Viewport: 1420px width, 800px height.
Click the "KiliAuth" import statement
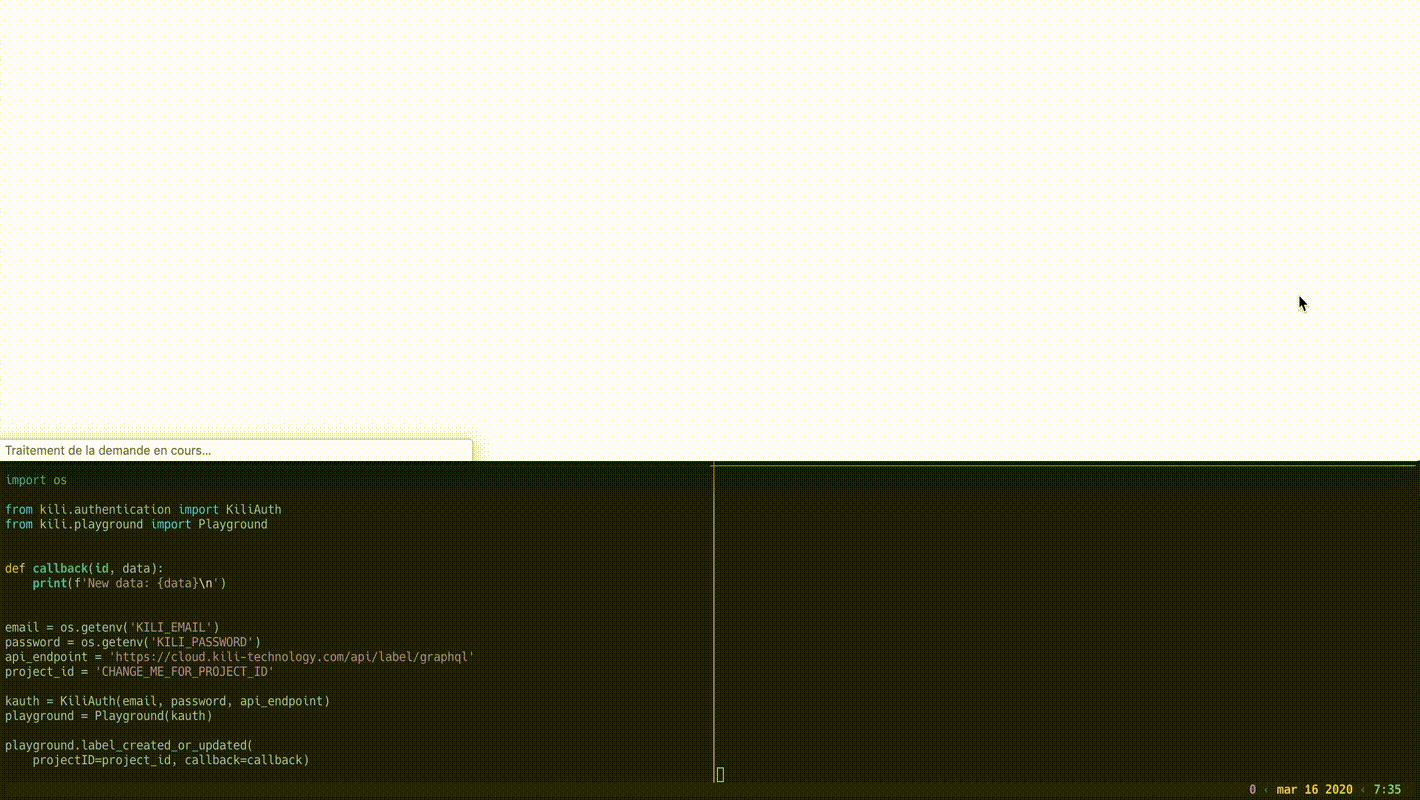(x=143, y=509)
